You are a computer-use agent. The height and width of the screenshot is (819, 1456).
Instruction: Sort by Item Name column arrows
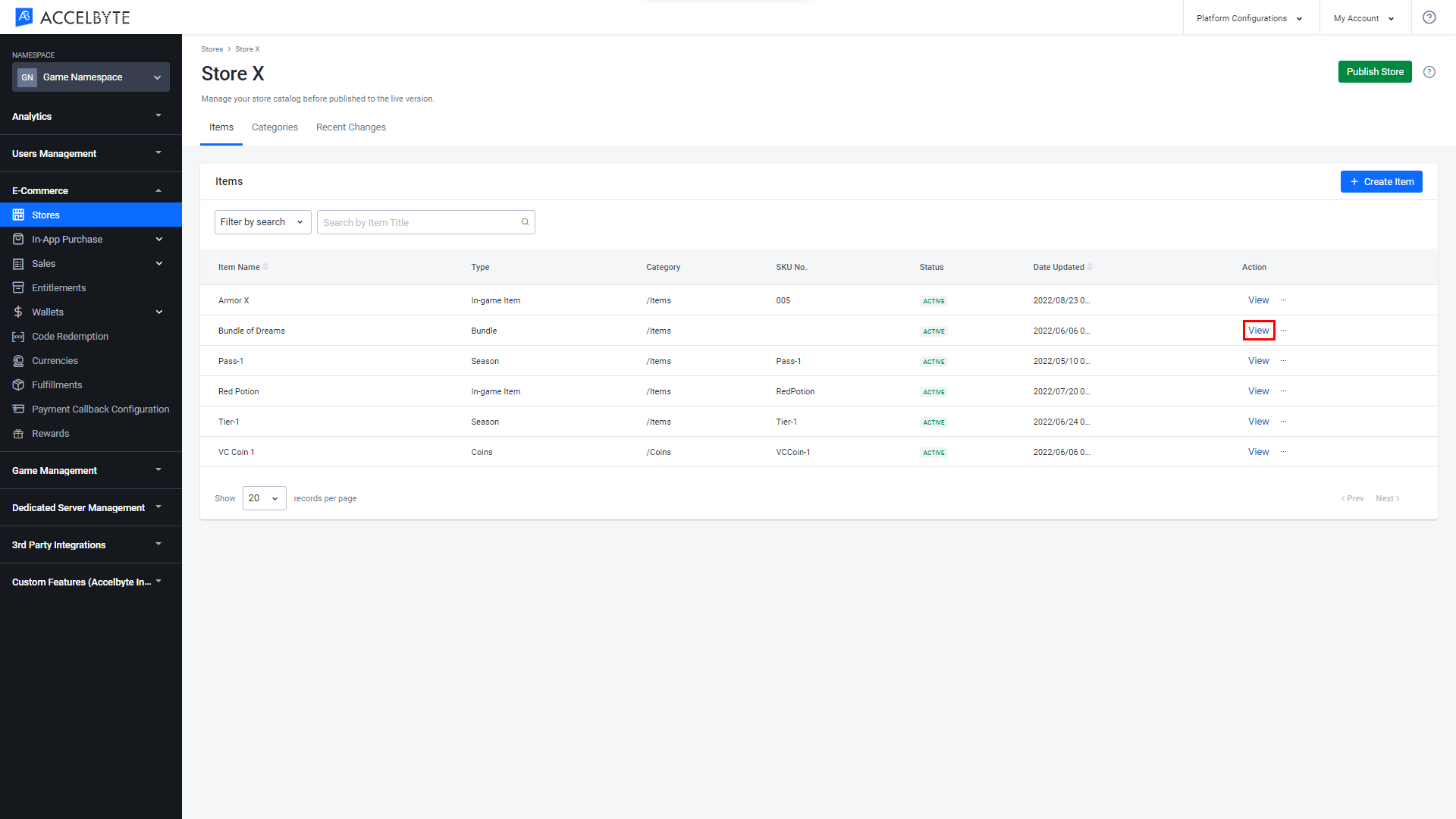265,267
